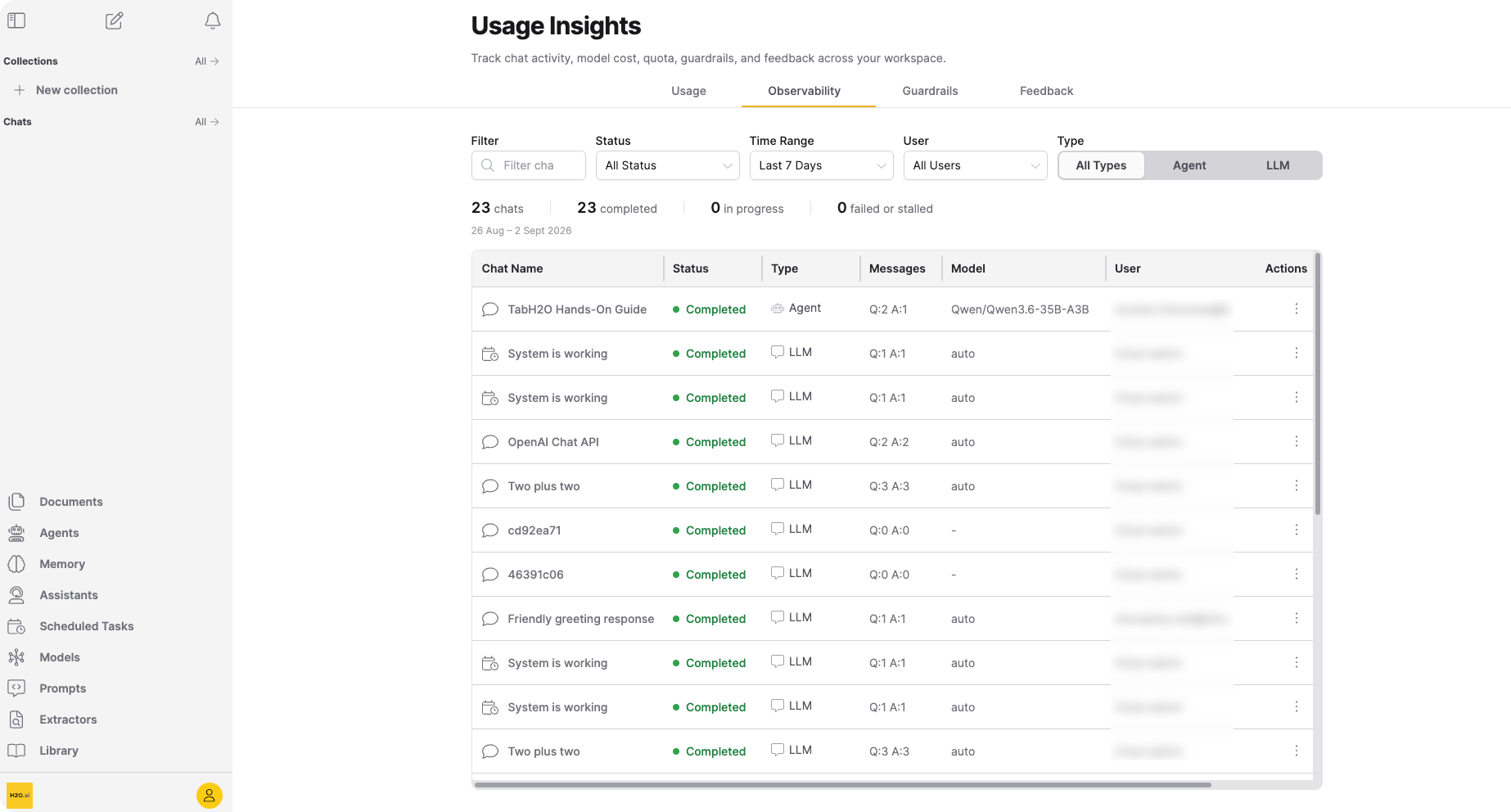Screen dimensions: 1511x812
Task: Open the Extractors section icon
Action: 16,720
